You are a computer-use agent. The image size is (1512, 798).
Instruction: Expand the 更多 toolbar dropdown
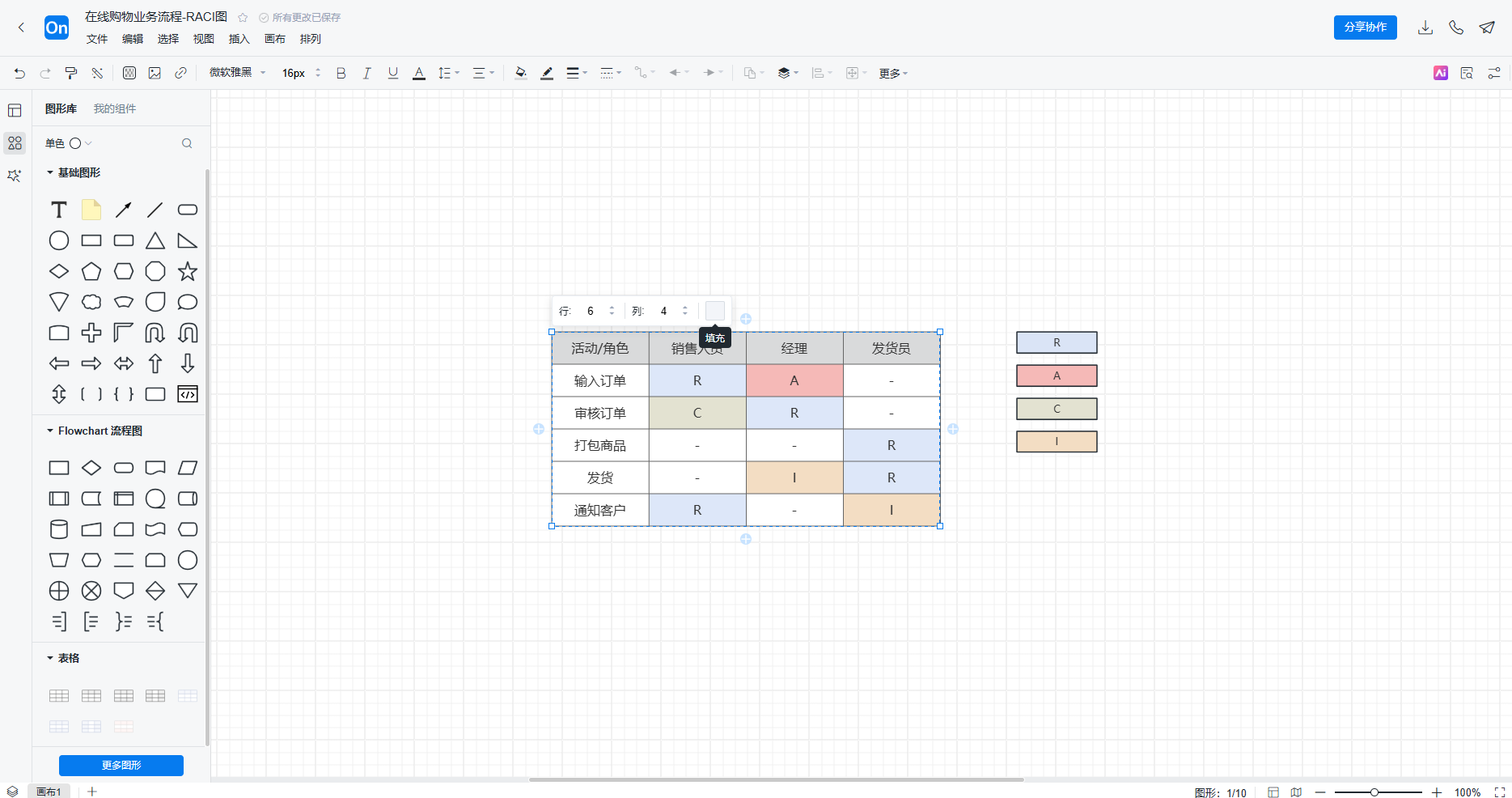pyautogui.click(x=893, y=73)
